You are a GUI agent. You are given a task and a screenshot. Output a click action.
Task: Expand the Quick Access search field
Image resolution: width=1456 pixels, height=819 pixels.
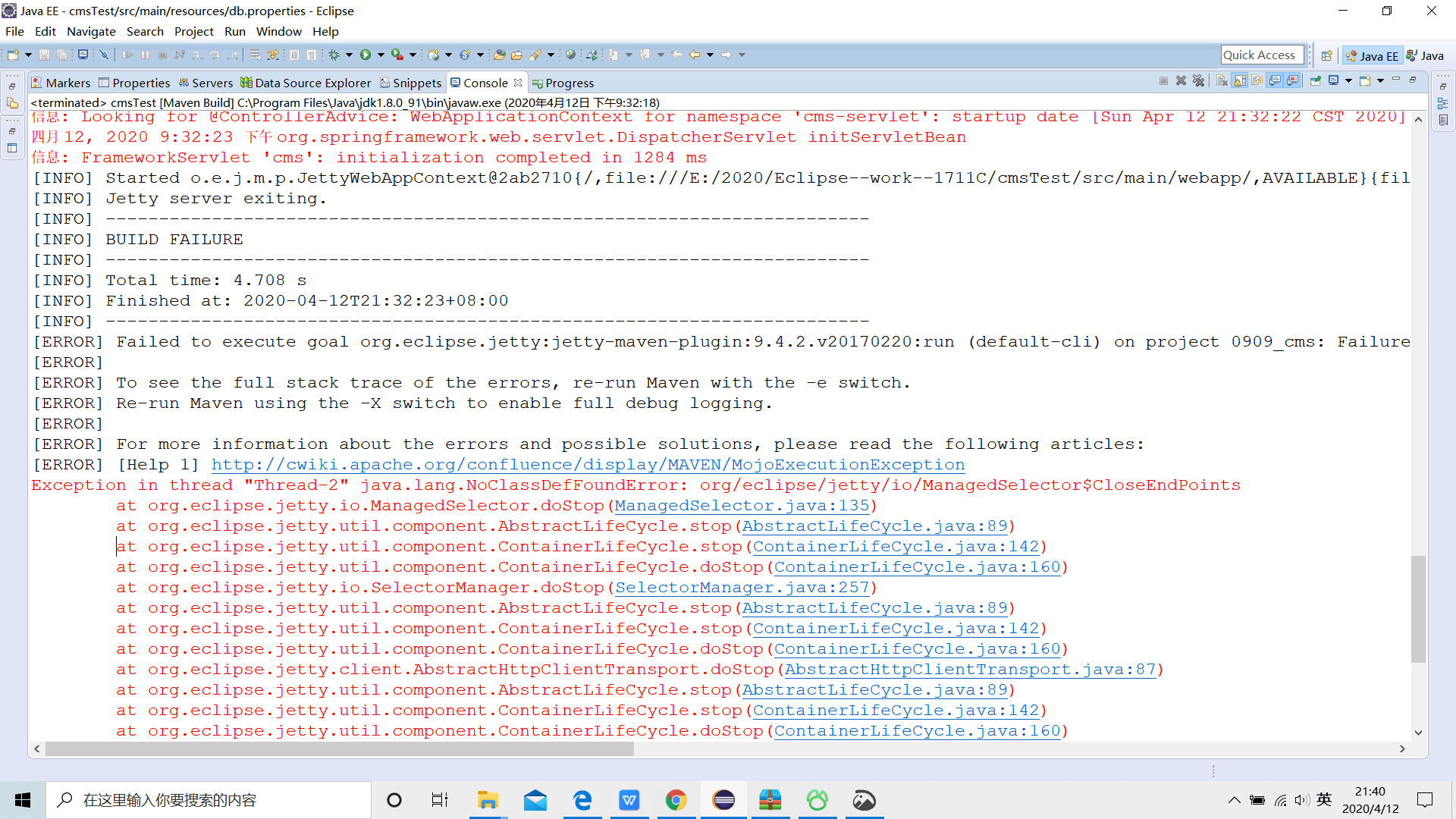point(1264,55)
